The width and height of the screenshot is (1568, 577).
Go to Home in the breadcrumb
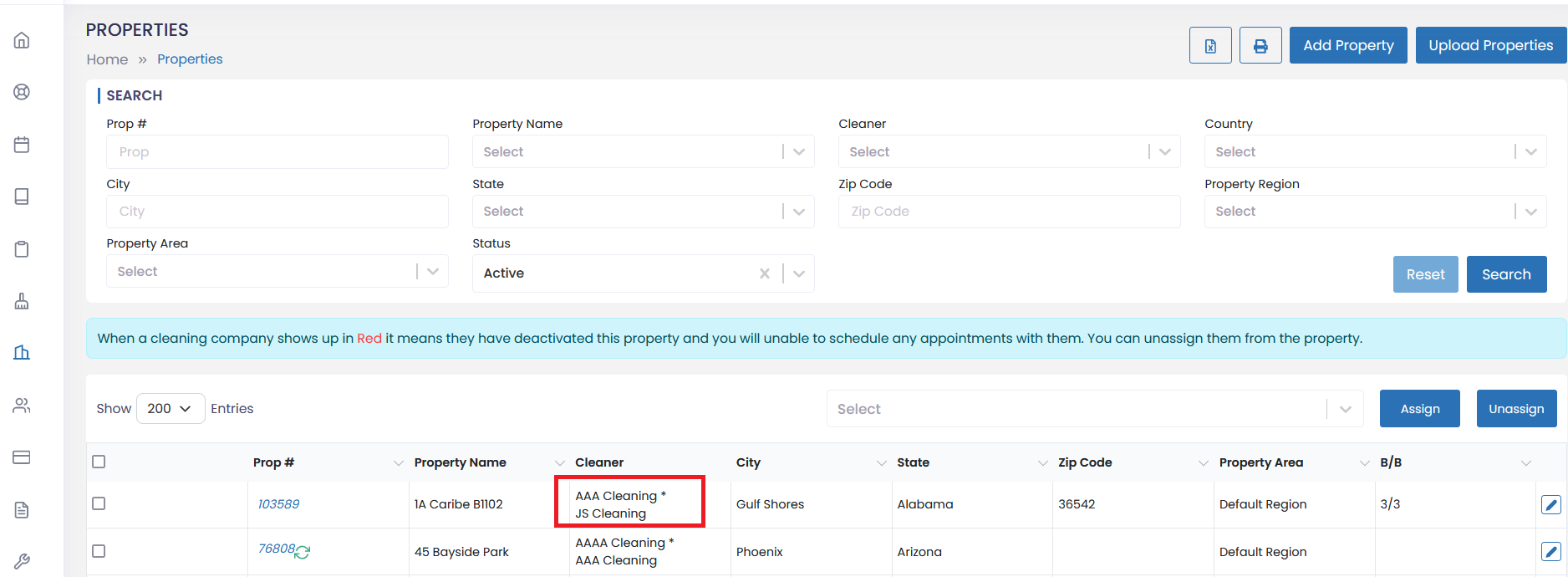(107, 59)
